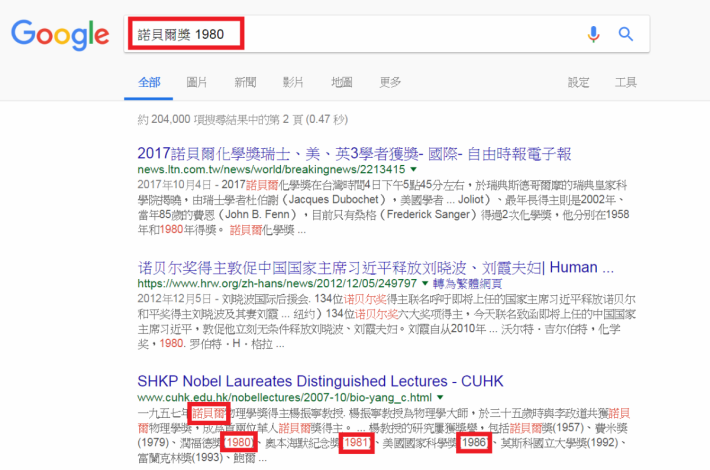710x470 pixels.
Task: Switch to the 影片 tab
Action: (293, 82)
